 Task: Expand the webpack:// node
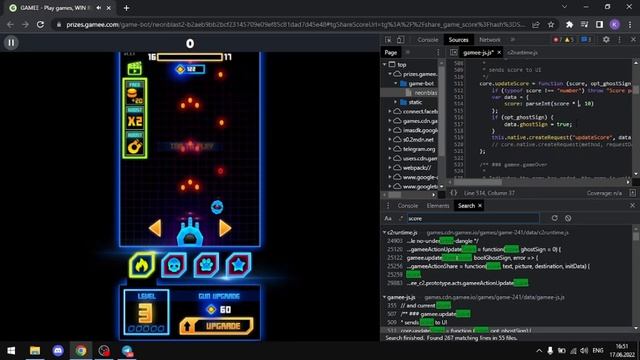390,168
